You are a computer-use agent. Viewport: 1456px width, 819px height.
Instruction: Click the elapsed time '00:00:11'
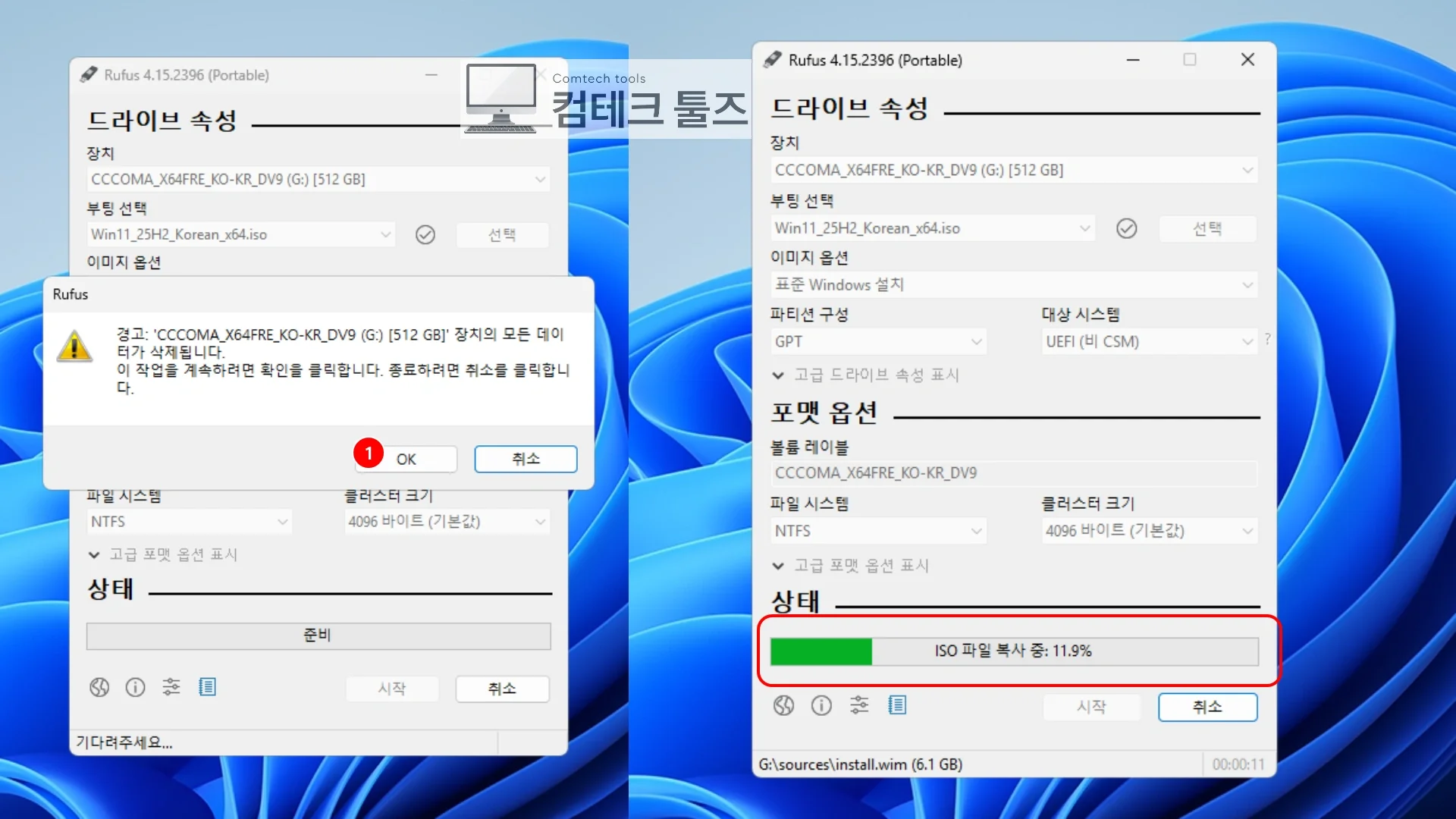click(1238, 764)
